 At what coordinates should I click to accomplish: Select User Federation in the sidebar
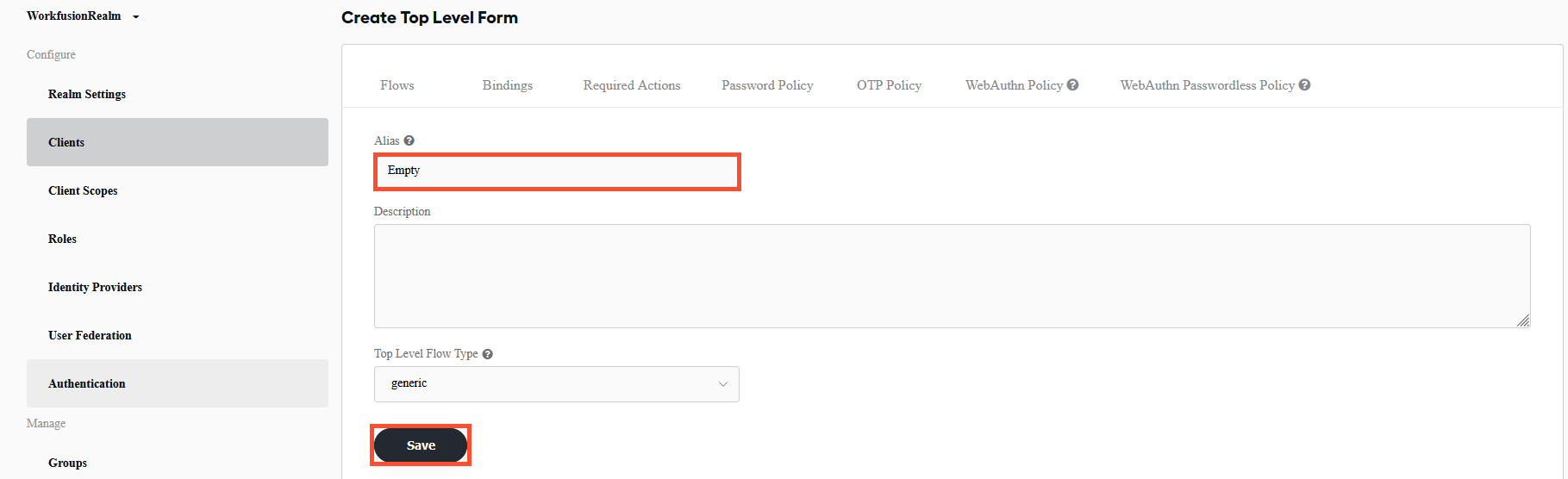point(90,335)
